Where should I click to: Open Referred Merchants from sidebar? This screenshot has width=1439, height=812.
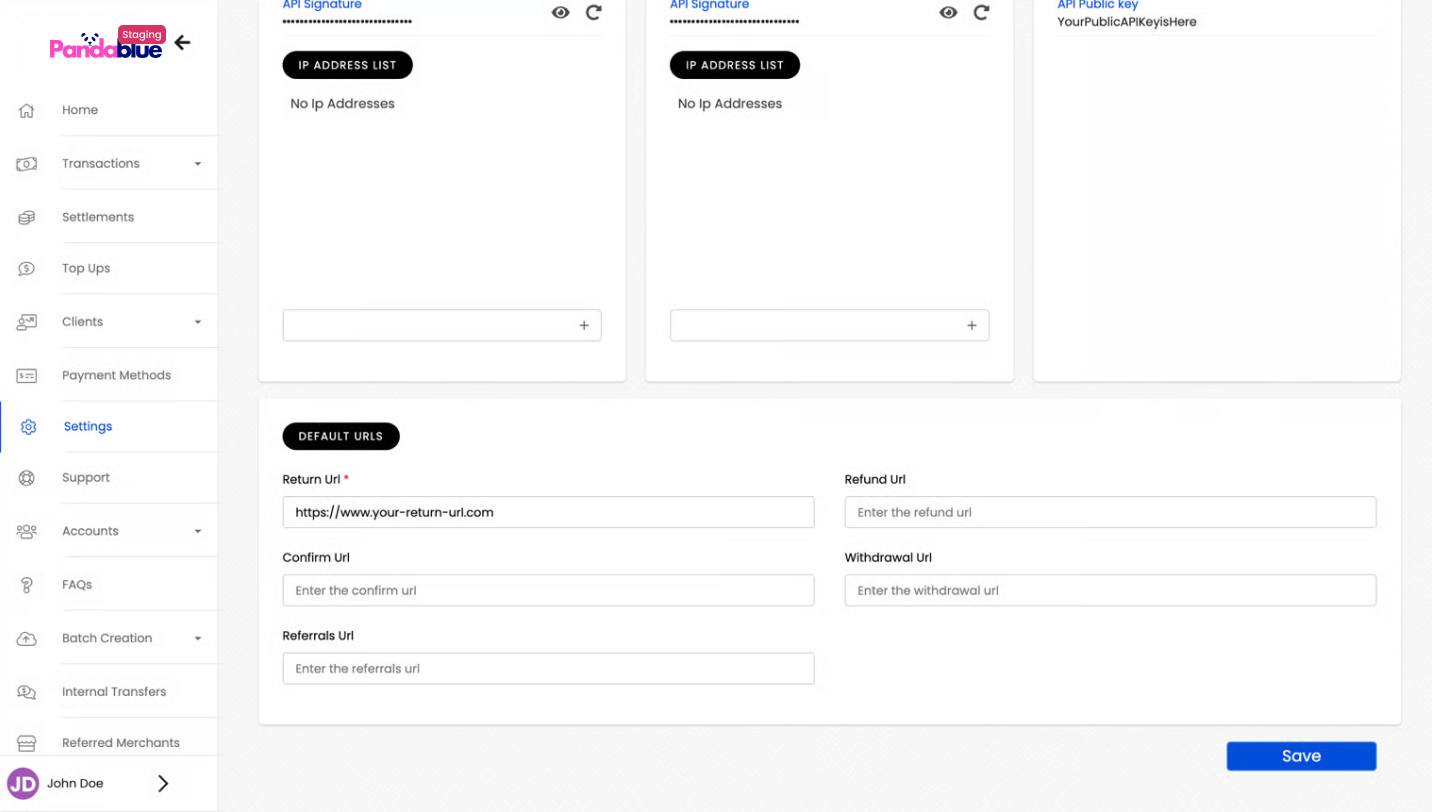click(120, 743)
